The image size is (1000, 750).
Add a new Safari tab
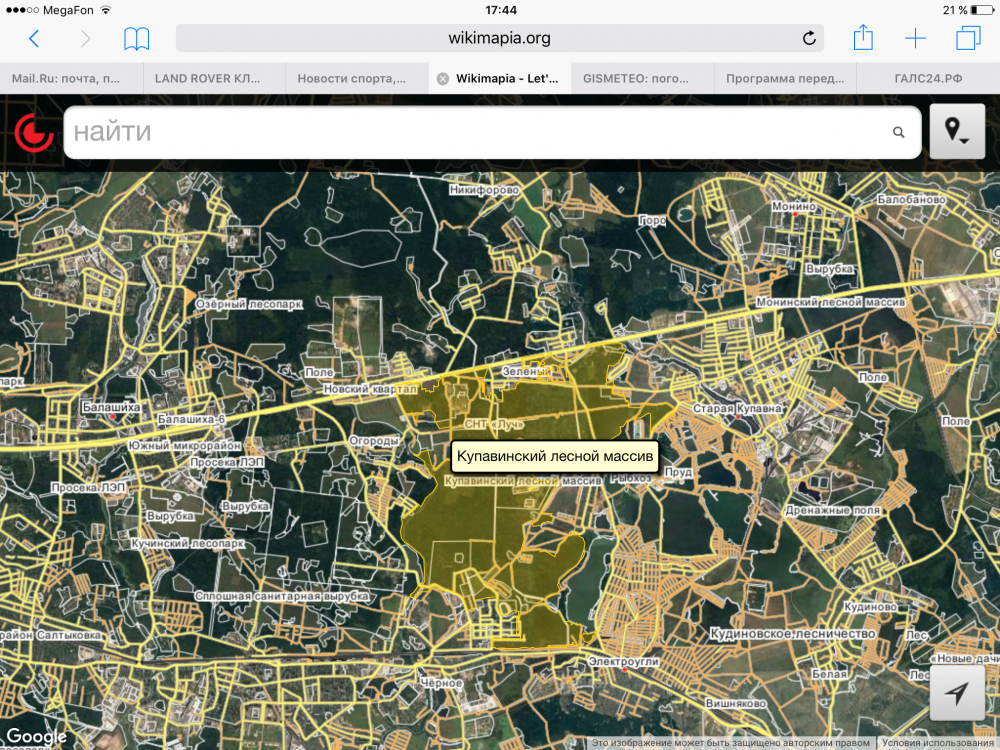pos(915,39)
